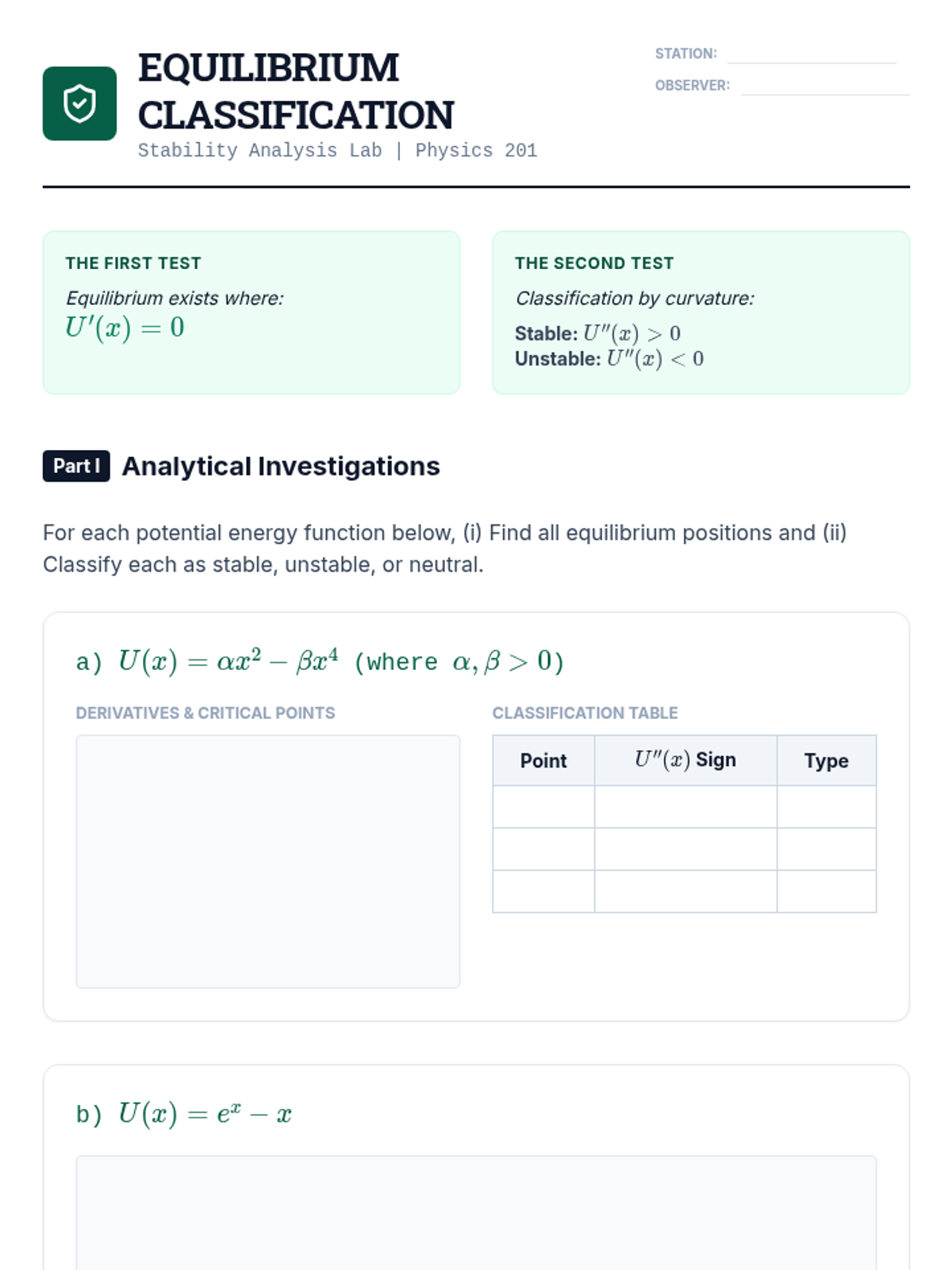Click The First Test card heading
The height and width of the screenshot is (1270, 952).
tap(133, 264)
